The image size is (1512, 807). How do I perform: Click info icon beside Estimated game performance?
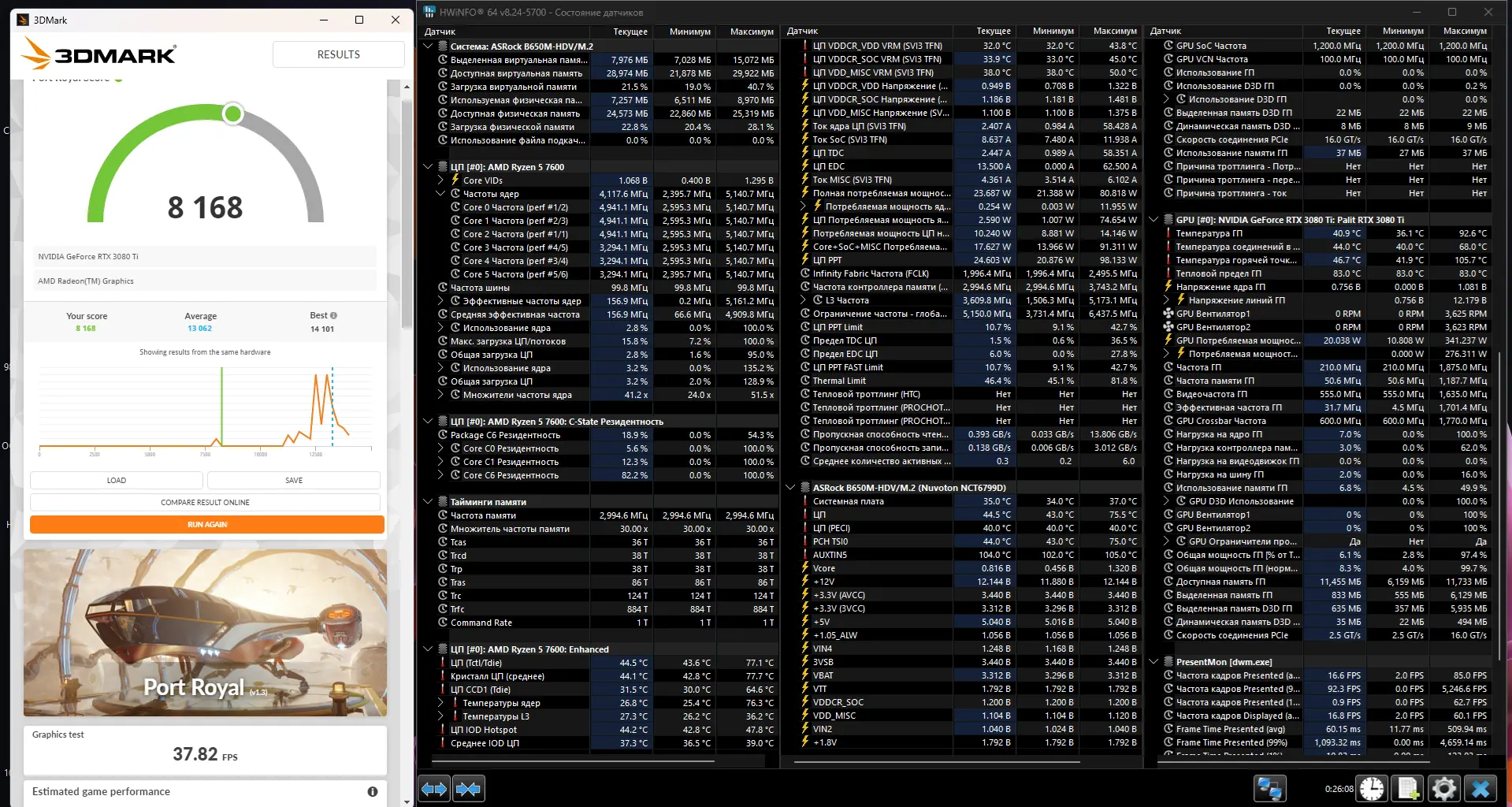tap(373, 791)
